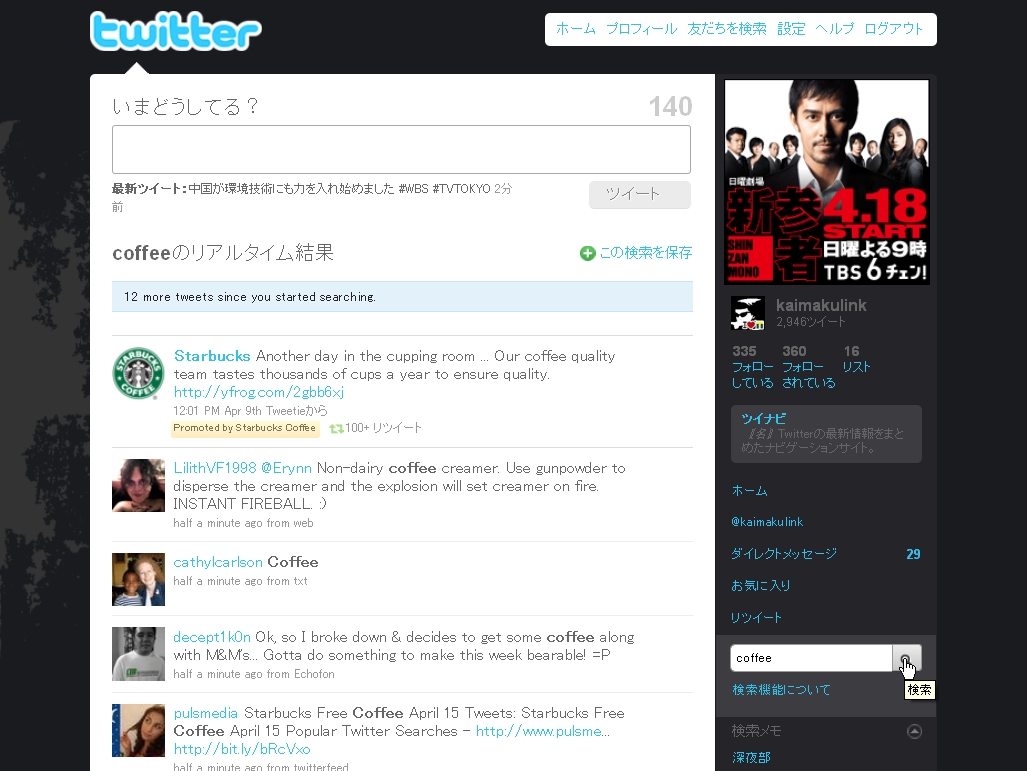This screenshot has width=1027, height=771.
Task: Open ダイレクトメッセージ in sidebar
Action: pos(784,554)
